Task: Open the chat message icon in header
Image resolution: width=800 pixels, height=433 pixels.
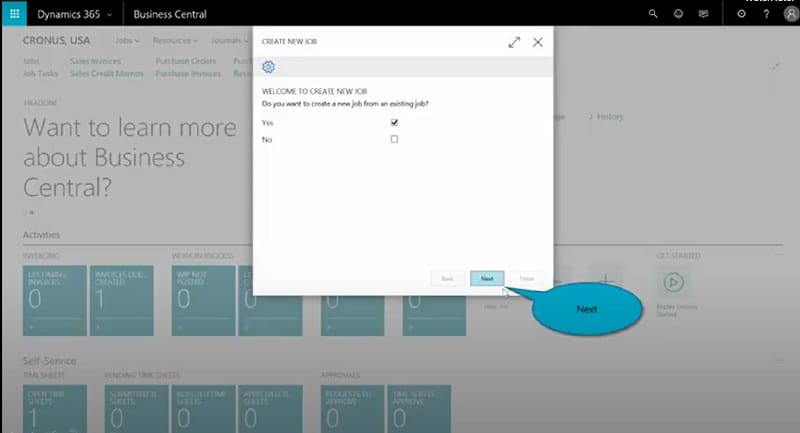Action: pyautogui.click(x=703, y=14)
